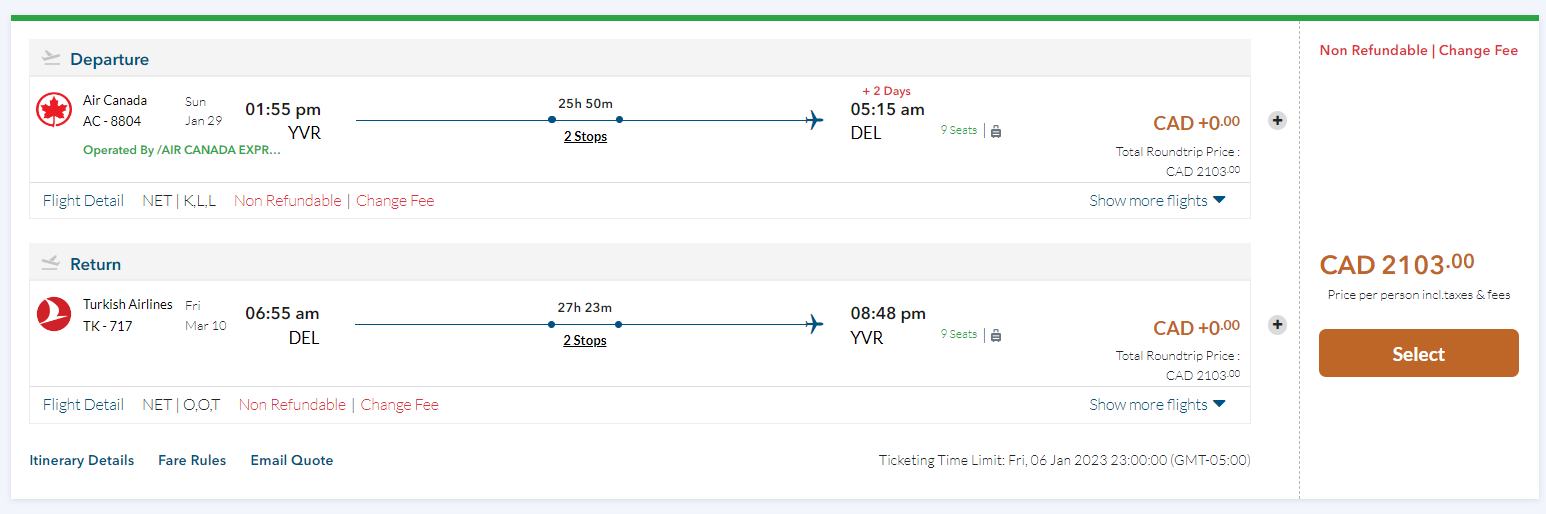Click the Change Fee link on departure row
This screenshot has height=514, width=1546.
395,200
